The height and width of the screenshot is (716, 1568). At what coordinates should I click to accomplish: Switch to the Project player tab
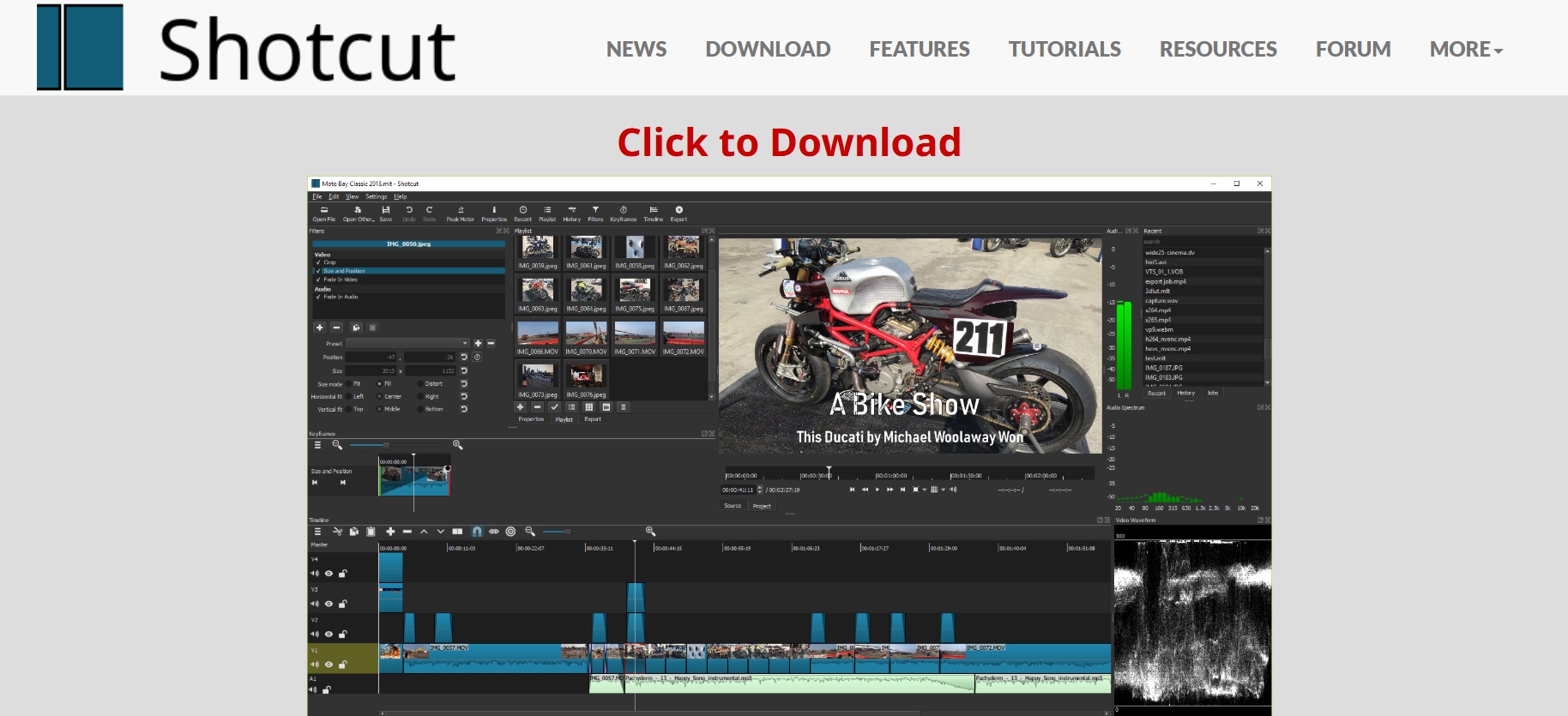pos(762,506)
